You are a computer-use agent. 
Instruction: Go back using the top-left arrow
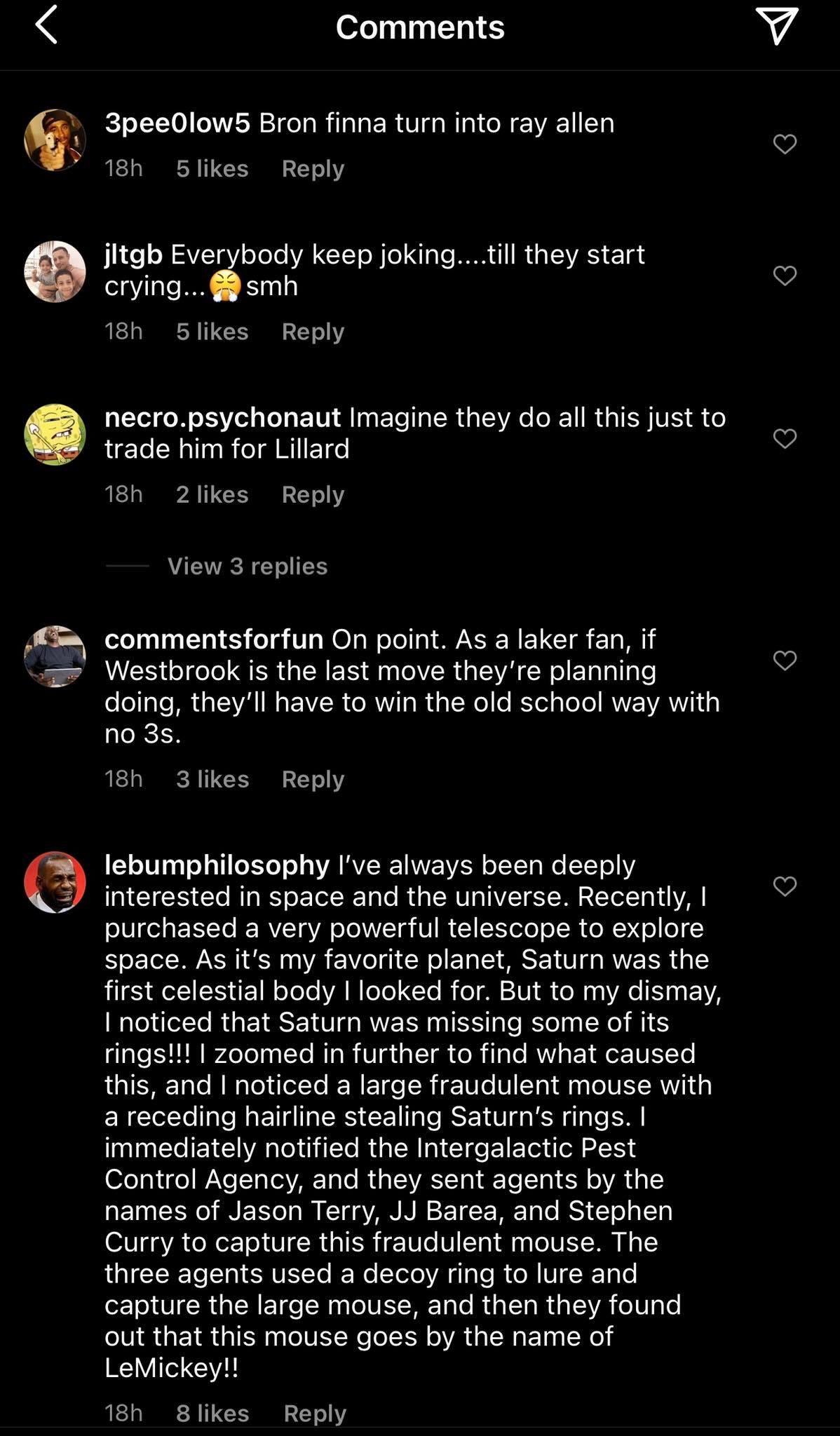46,27
